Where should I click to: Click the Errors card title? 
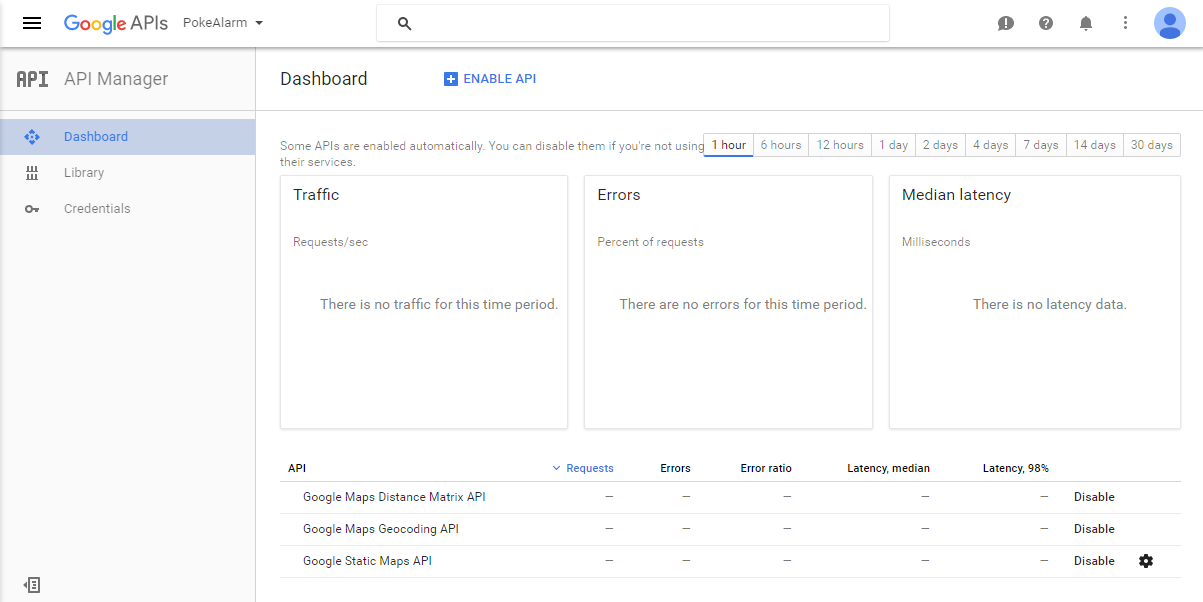(x=619, y=195)
